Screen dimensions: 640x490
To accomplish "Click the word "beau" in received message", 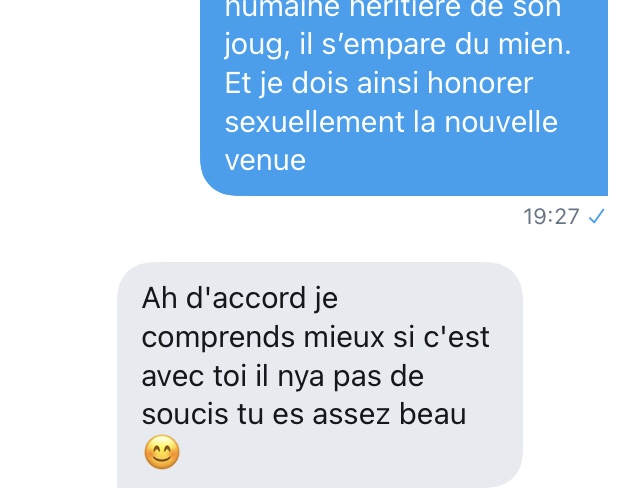I will [x=433, y=414].
